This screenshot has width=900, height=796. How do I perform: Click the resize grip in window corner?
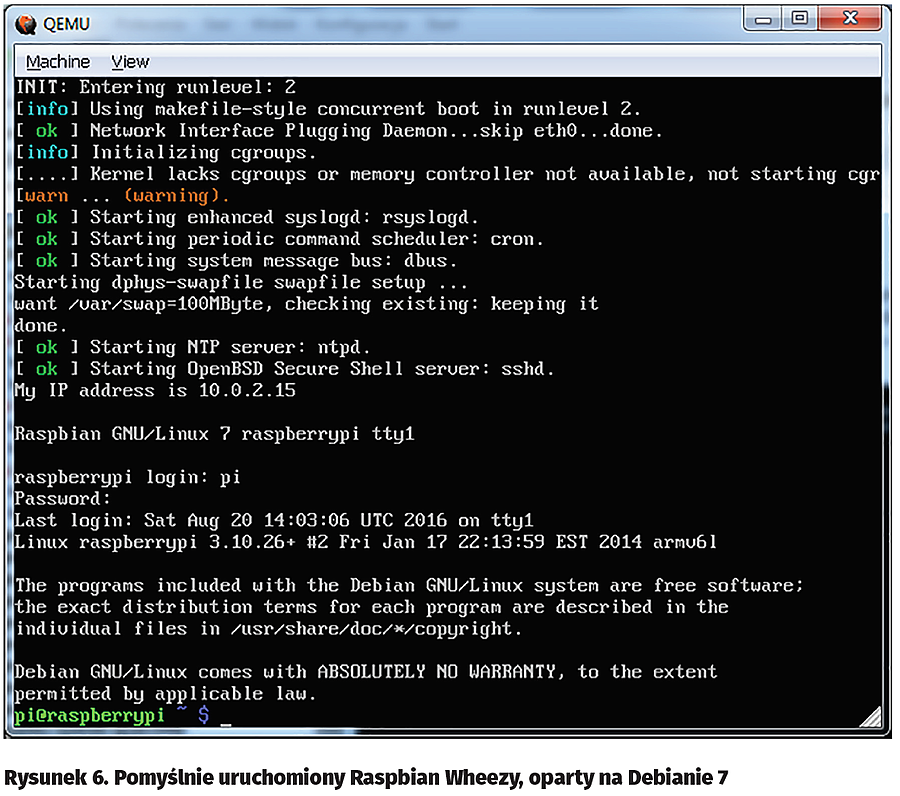click(871, 716)
